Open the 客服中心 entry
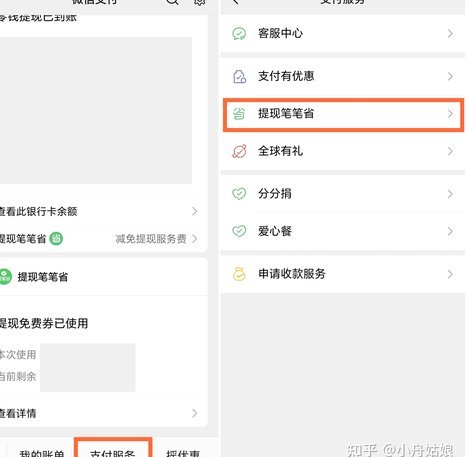Viewport: 466px width, 457px height. (343, 33)
